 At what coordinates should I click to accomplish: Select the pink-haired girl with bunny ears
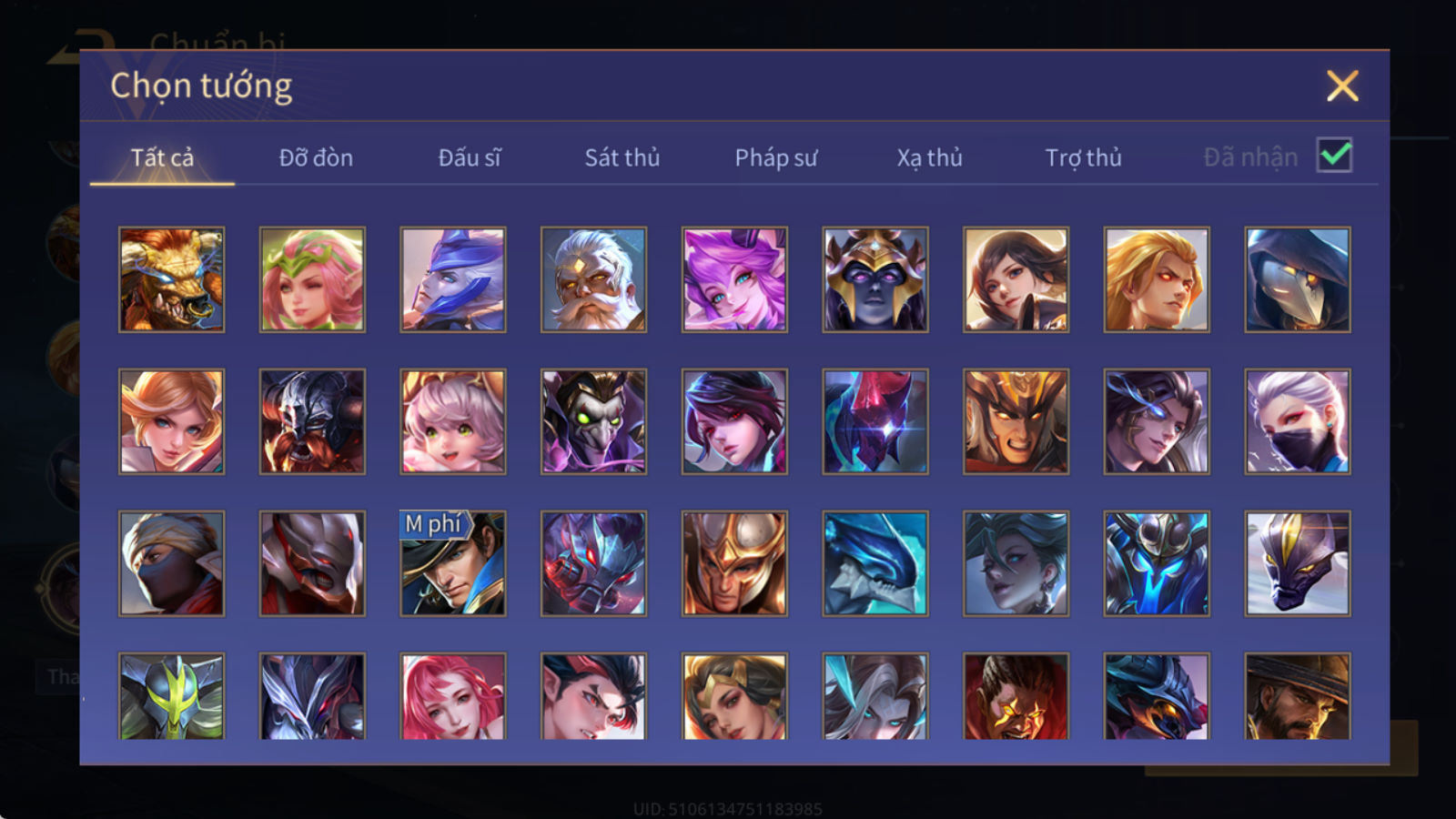click(734, 279)
